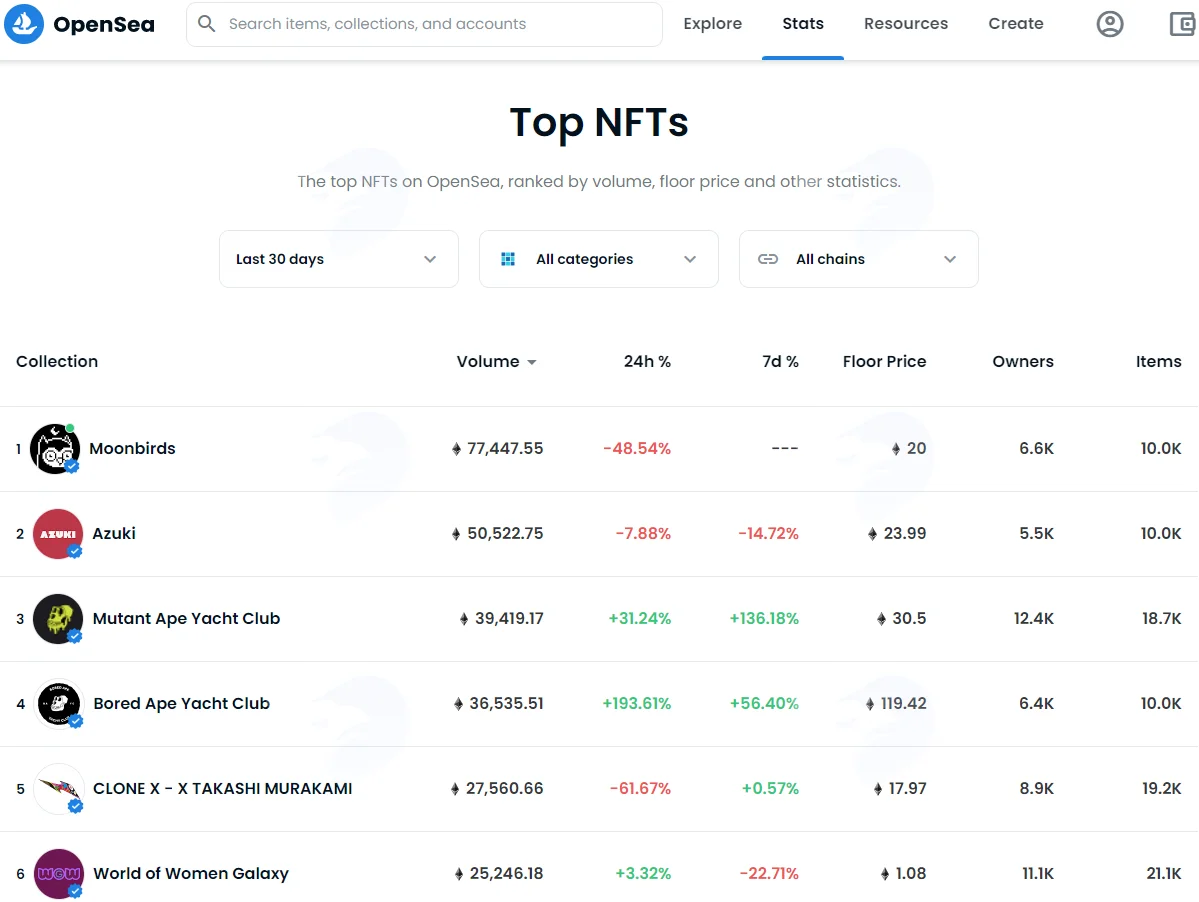Click the World of Women Galaxy avatar
Screen dimensions: 1199x902
[x=59, y=873]
